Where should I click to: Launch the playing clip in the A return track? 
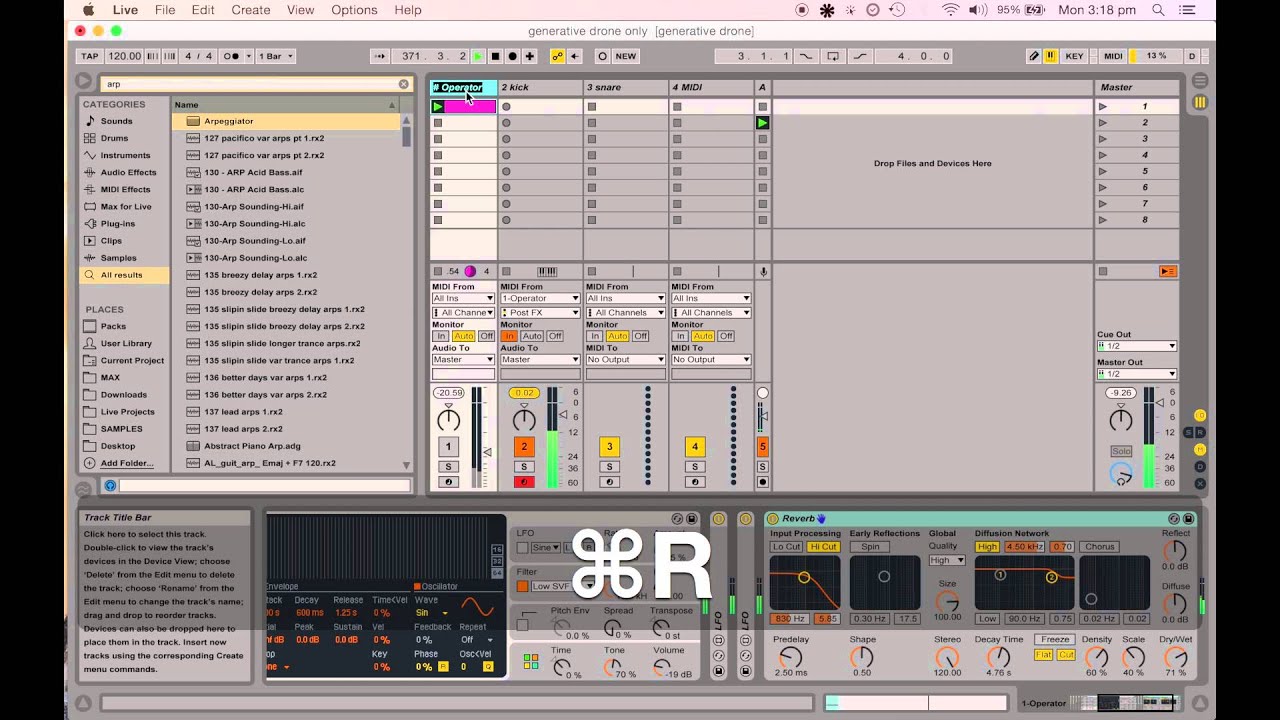(x=762, y=123)
